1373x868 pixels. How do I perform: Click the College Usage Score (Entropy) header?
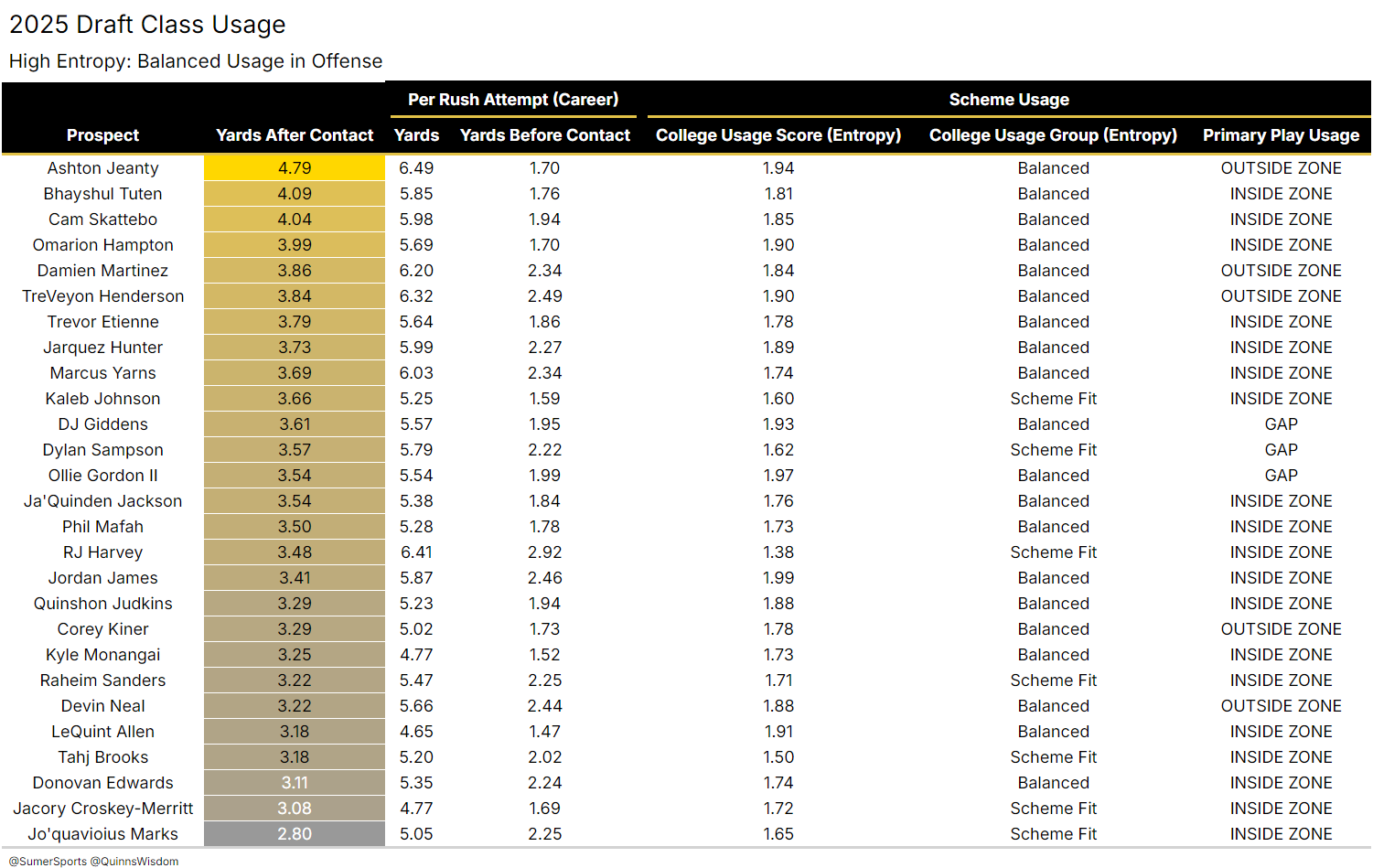(x=778, y=135)
